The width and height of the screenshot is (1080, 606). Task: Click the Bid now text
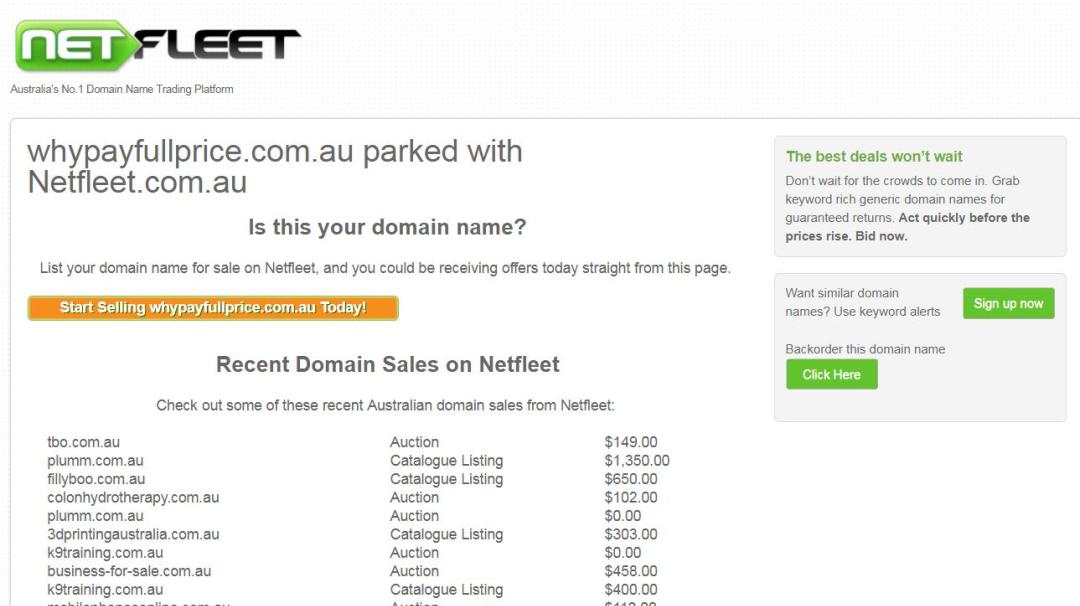(x=879, y=236)
